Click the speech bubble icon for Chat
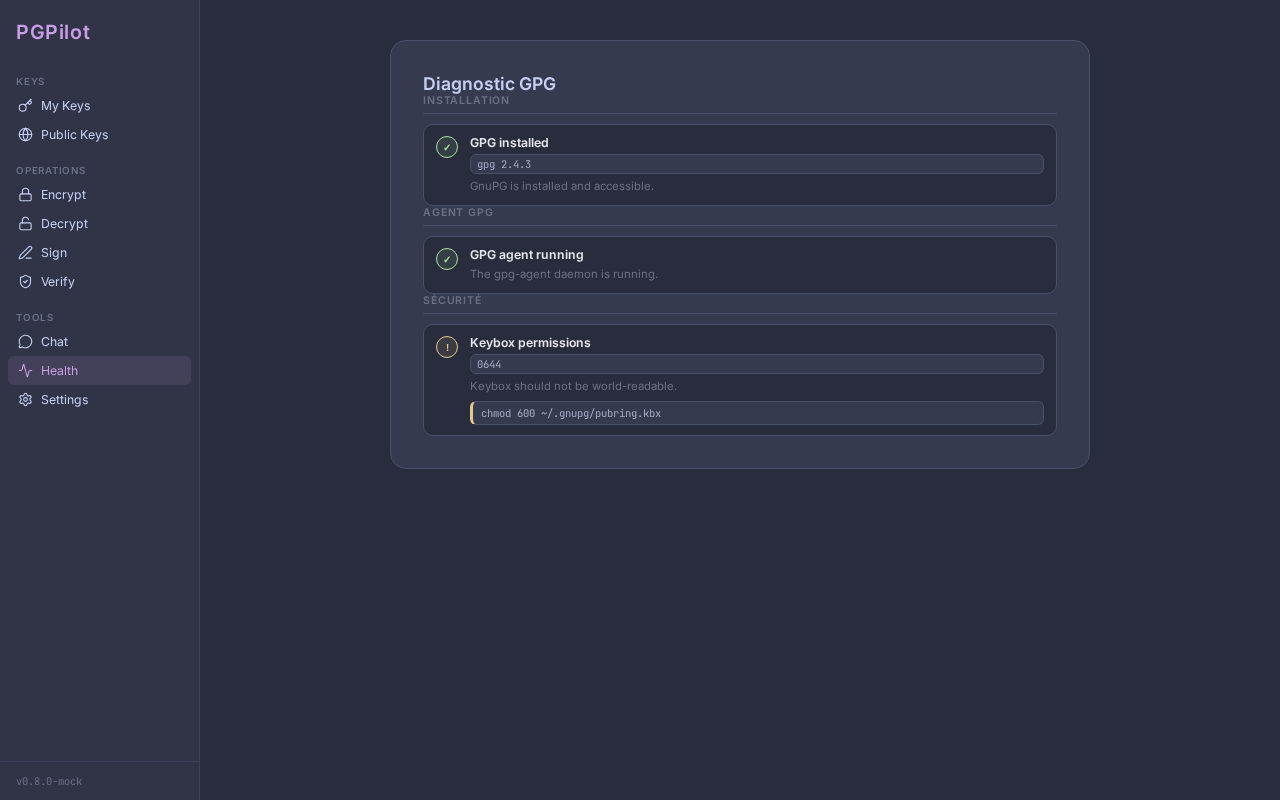The height and width of the screenshot is (800, 1280). [x=25, y=342]
